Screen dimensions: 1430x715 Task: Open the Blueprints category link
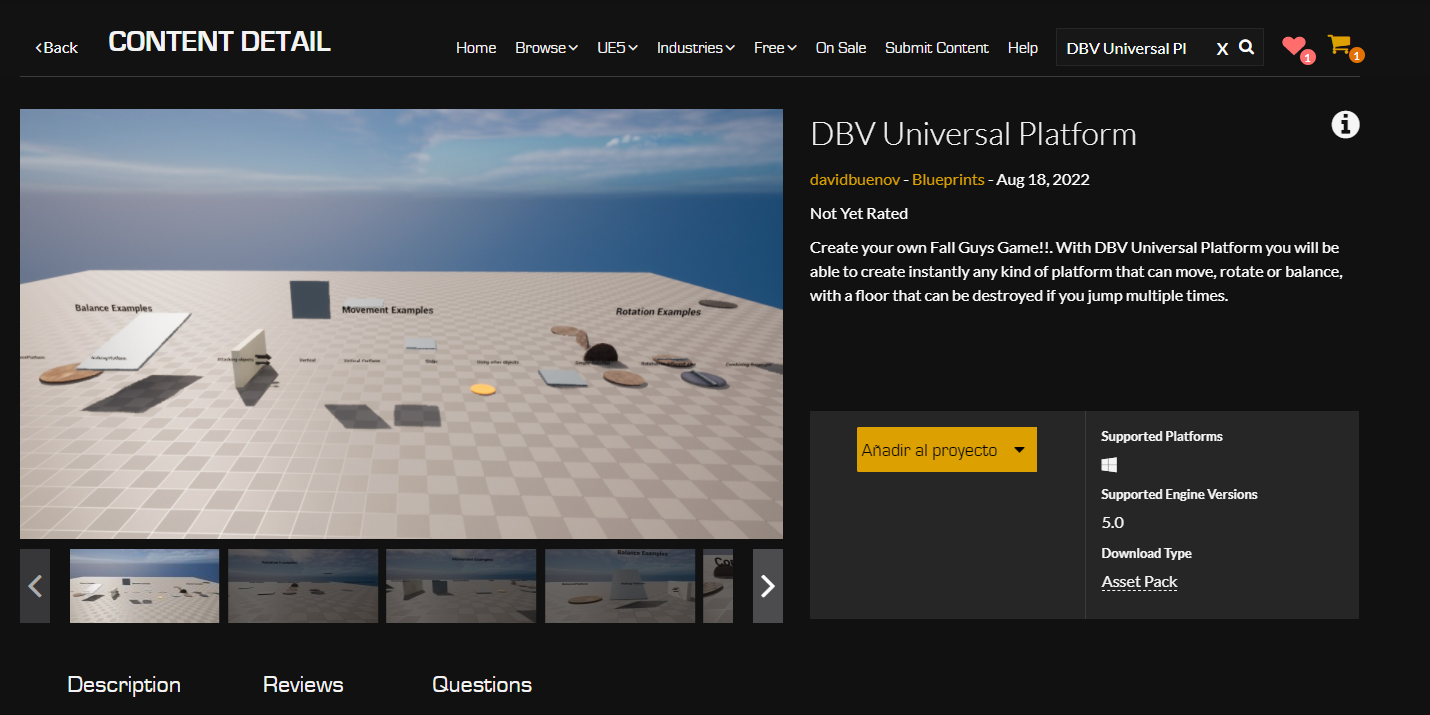948,180
